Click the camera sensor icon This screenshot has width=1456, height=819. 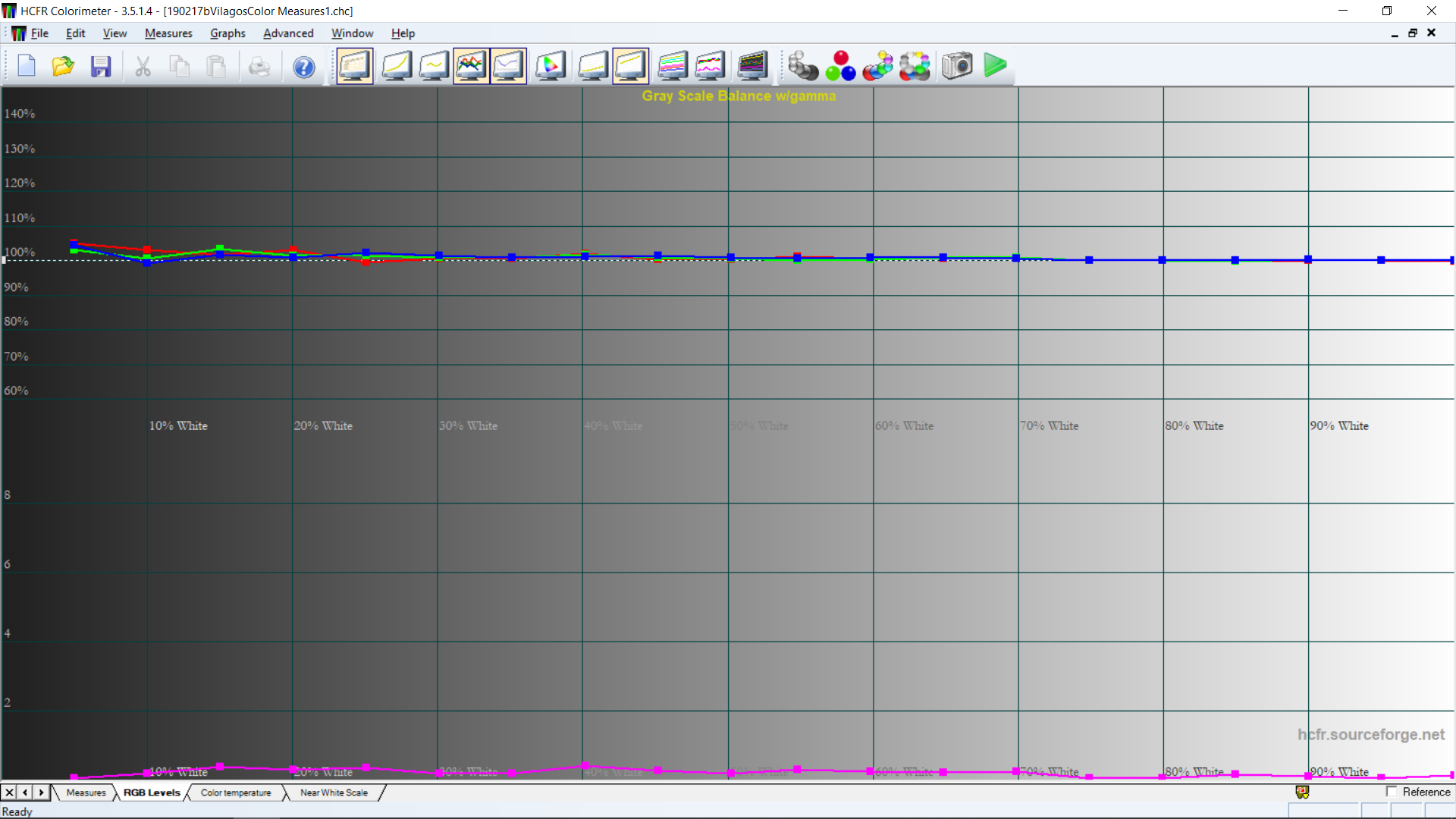coord(957,67)
